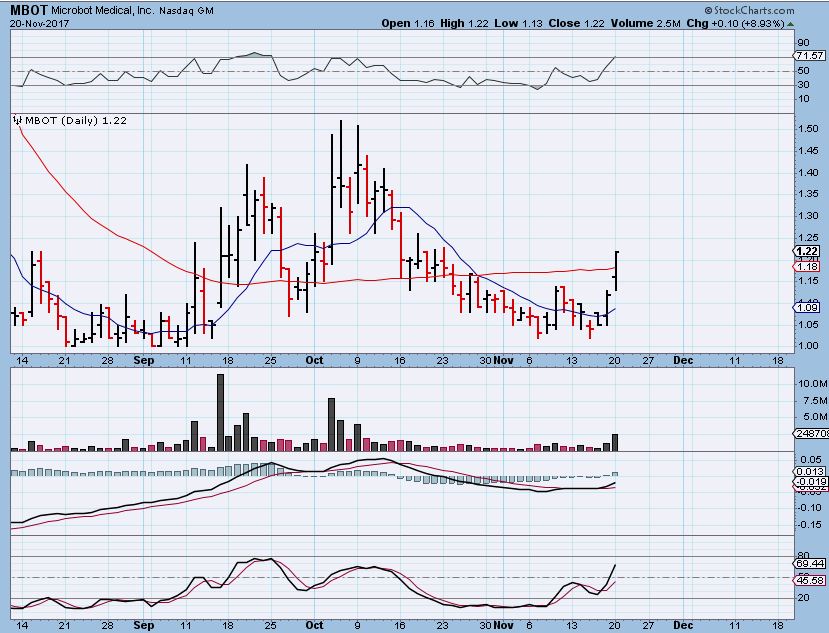Click the bar-chart icon beside MBOT (Daily)
The height and width of the screenshot is (633, 829).
coord(17,120)
